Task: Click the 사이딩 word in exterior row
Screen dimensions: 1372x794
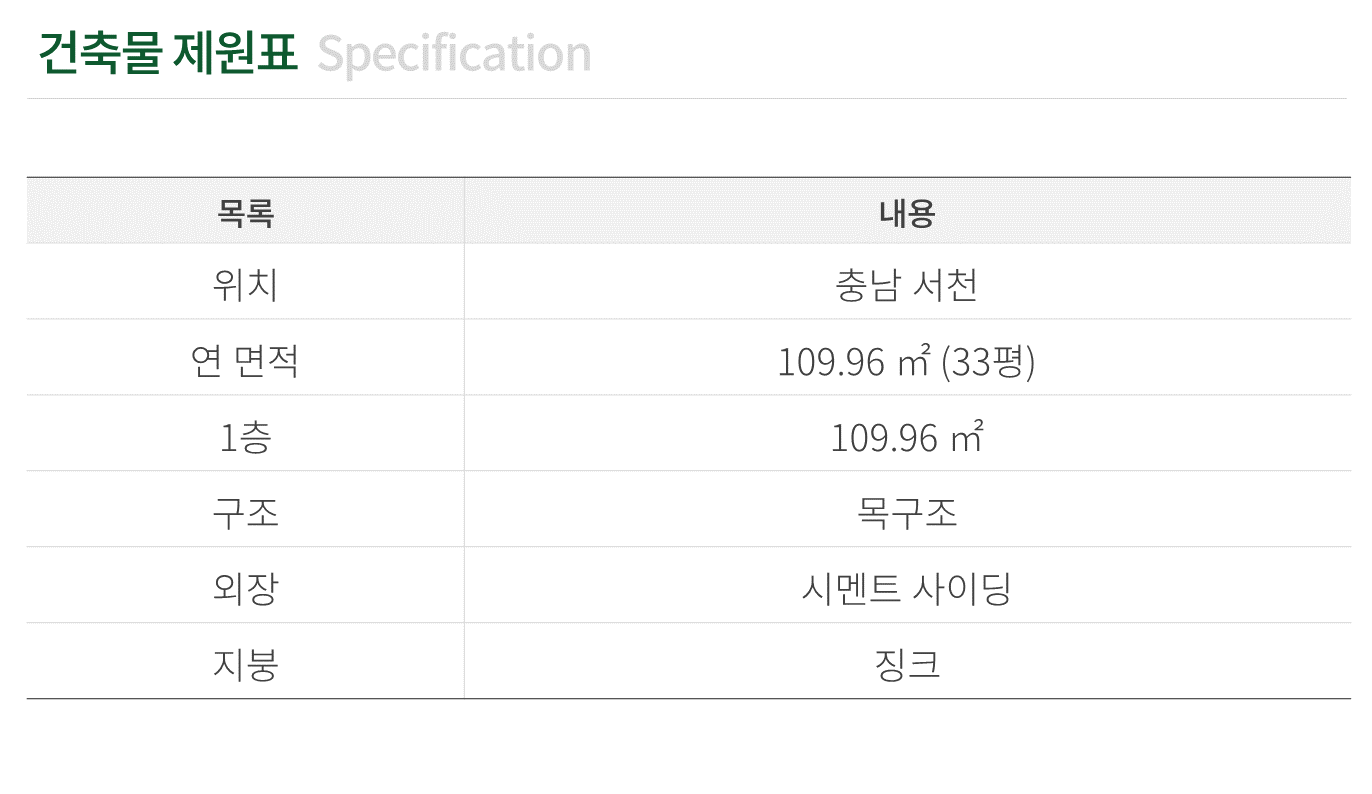Action: pyautogui.click(x=962, y=589)
